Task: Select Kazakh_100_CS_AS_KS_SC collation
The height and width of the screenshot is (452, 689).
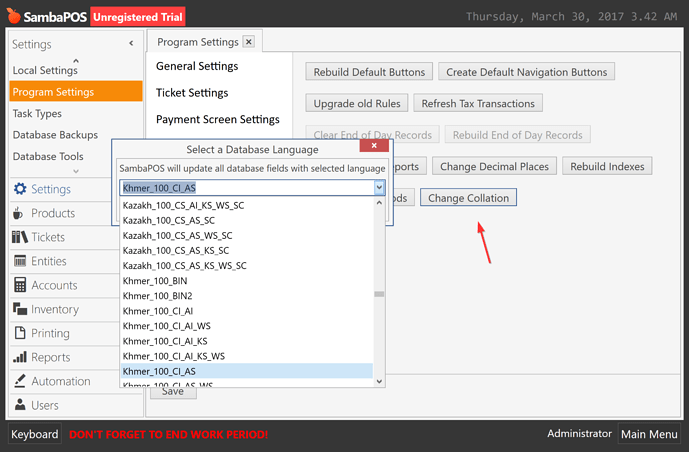Action: (247, 250)
